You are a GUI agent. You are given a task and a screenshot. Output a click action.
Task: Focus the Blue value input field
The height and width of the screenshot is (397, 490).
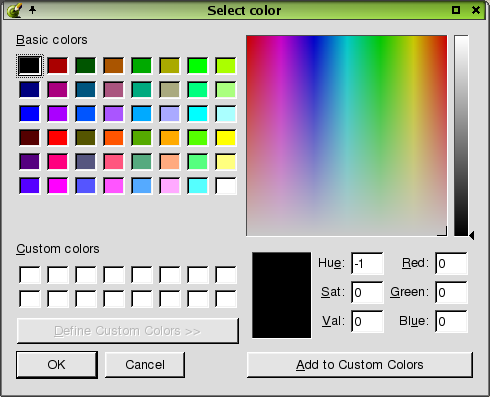pyautogui.click(x=451, y=321)
